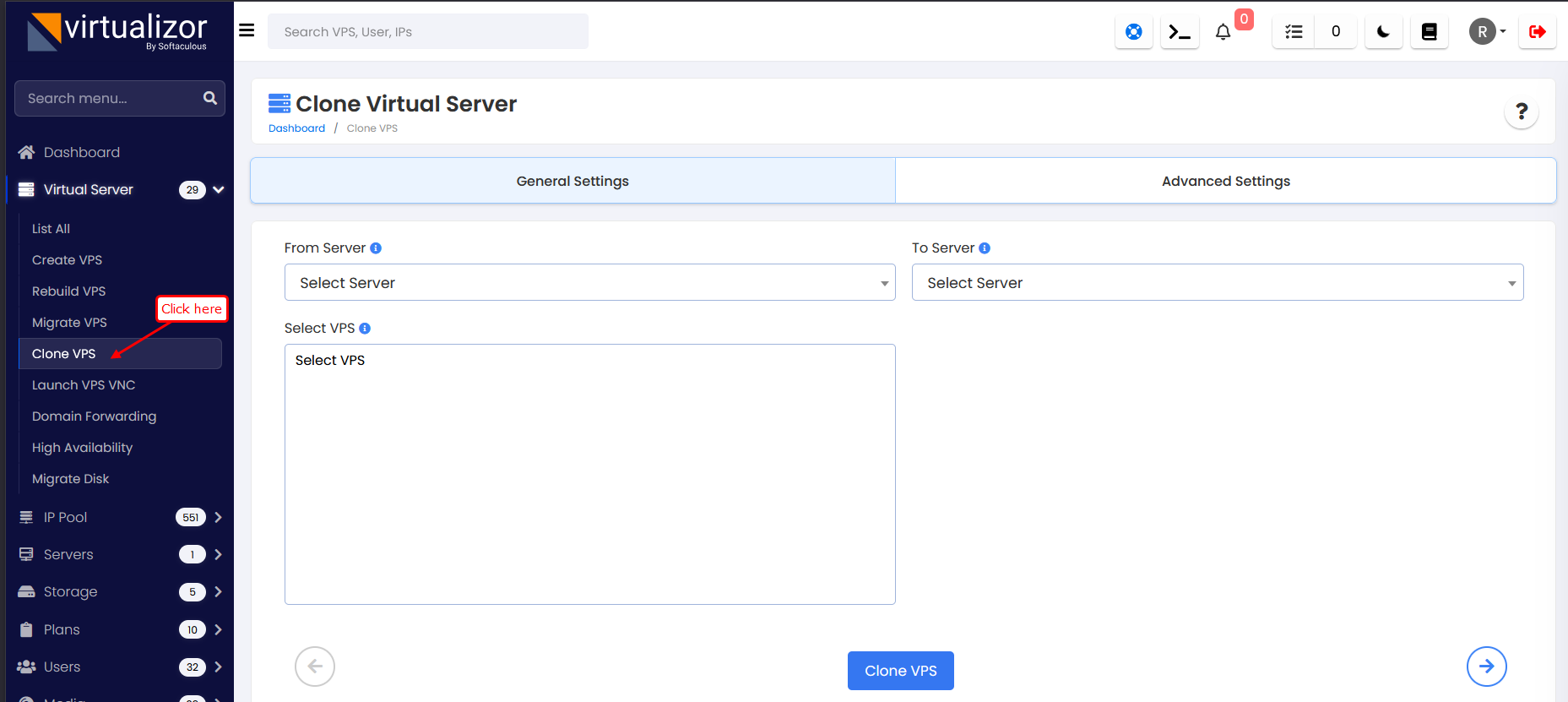This screenshot has width=1568, height=702.
Task: Click the red logout icon
Action: tap(1537, 32)
